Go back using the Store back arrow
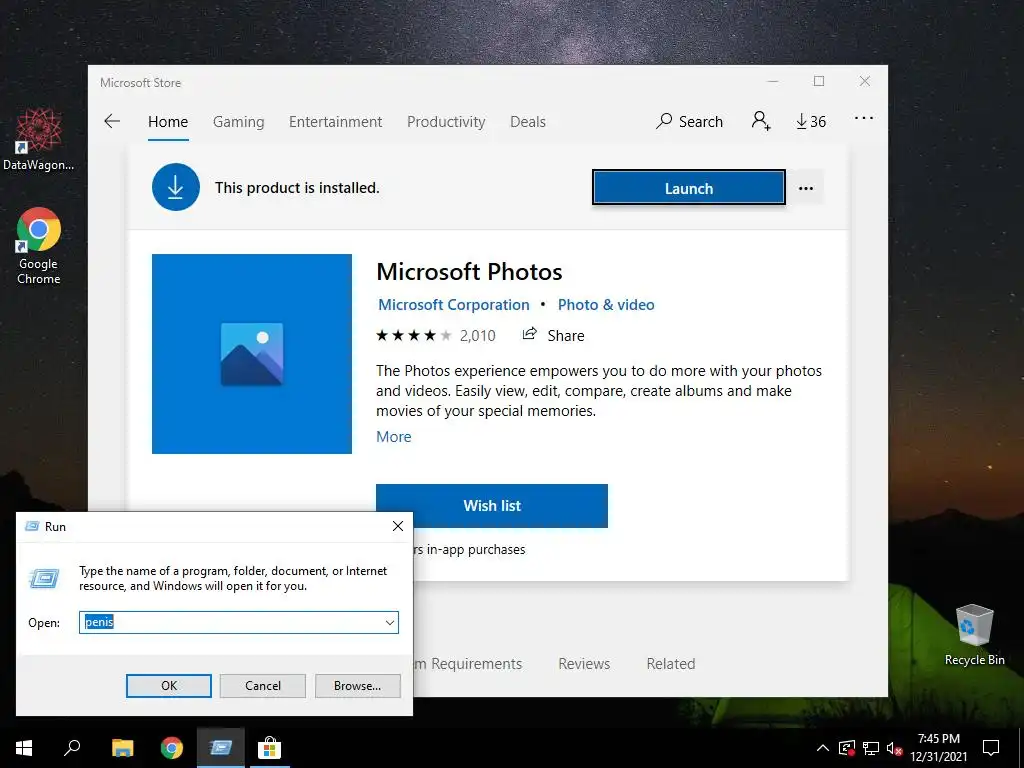 click(112, 121)
